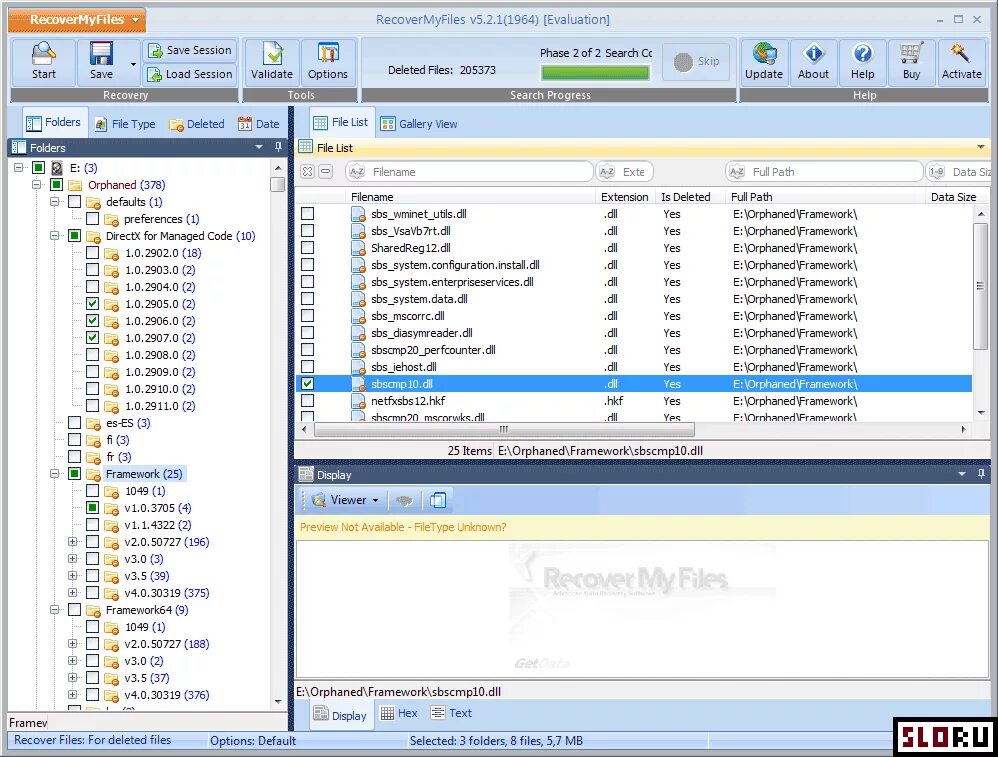
Task: Click the E: drive icon in tree
Action: click(57, 168)
